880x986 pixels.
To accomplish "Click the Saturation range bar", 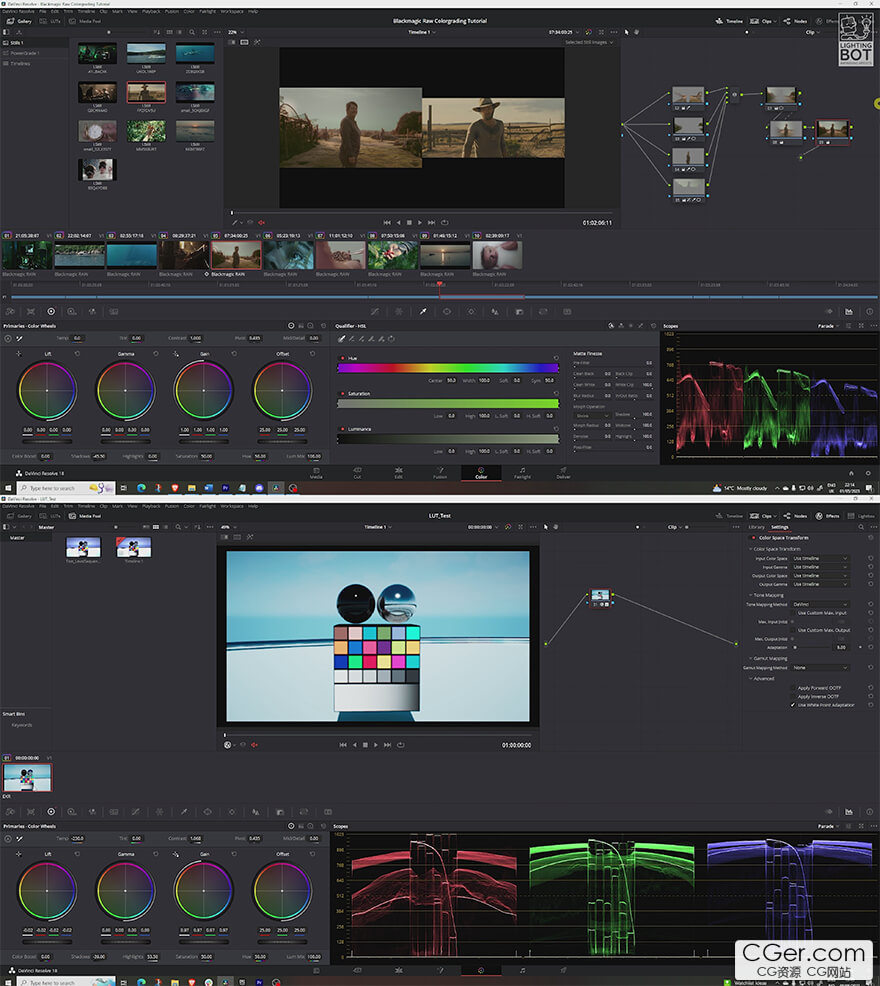I will point(448,404).
